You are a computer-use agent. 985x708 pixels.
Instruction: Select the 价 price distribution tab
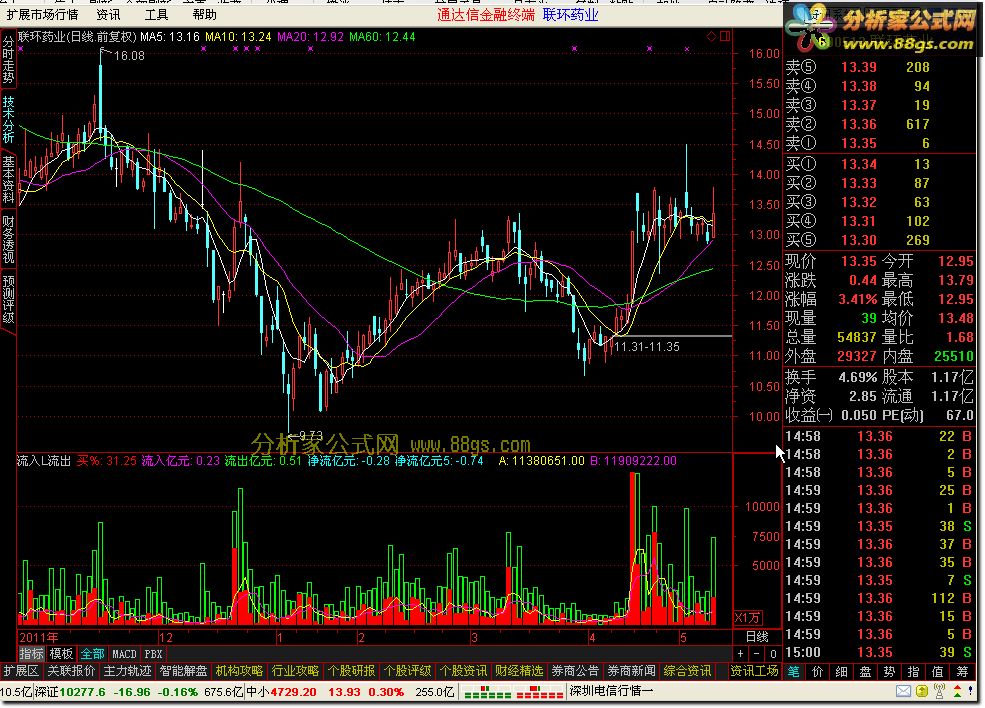point(817,672)
